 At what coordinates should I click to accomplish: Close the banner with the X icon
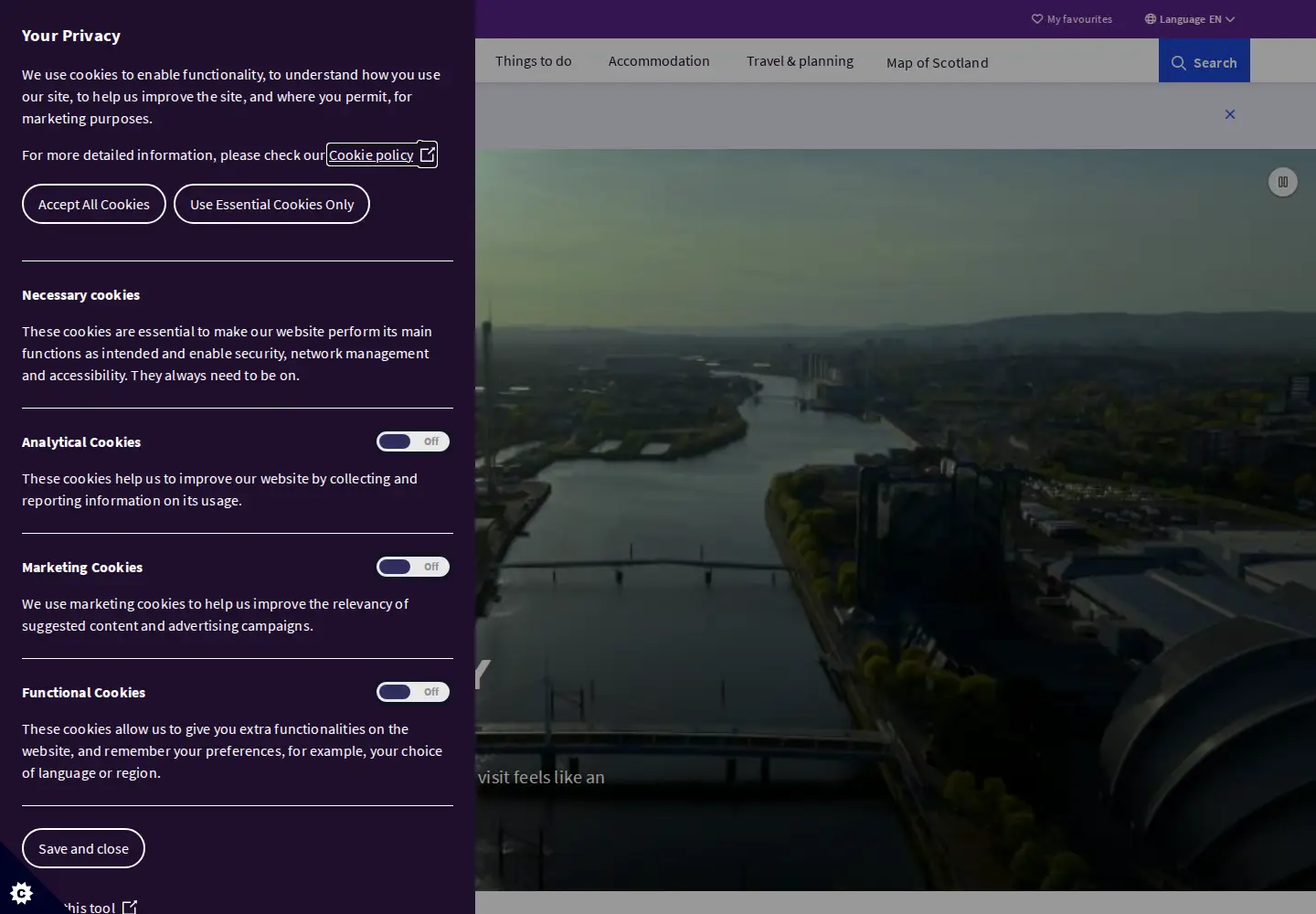tap(1230, 114)
